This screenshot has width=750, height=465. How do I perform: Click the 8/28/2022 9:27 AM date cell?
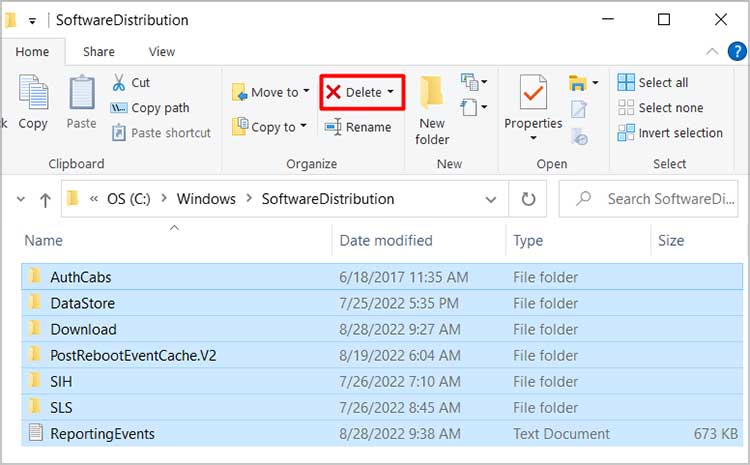(x=399, y=329)
